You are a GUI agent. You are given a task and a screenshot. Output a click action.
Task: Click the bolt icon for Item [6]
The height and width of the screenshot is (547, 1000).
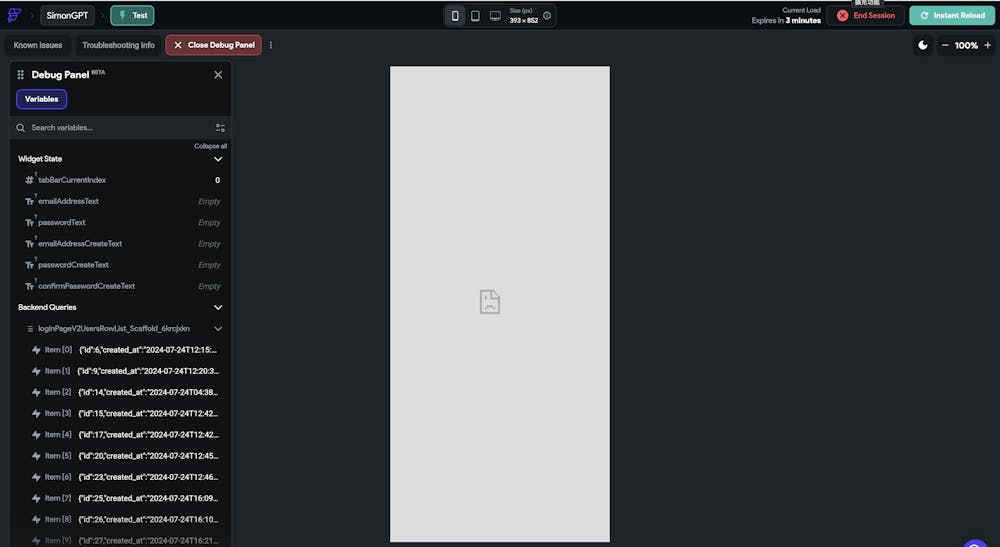point(36,477)
